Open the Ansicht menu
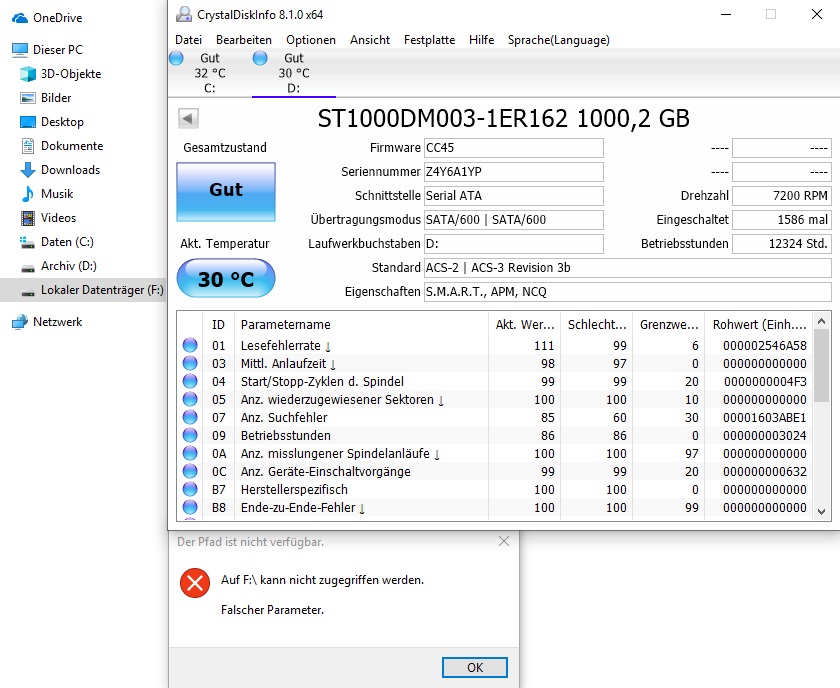 [370, 40]
